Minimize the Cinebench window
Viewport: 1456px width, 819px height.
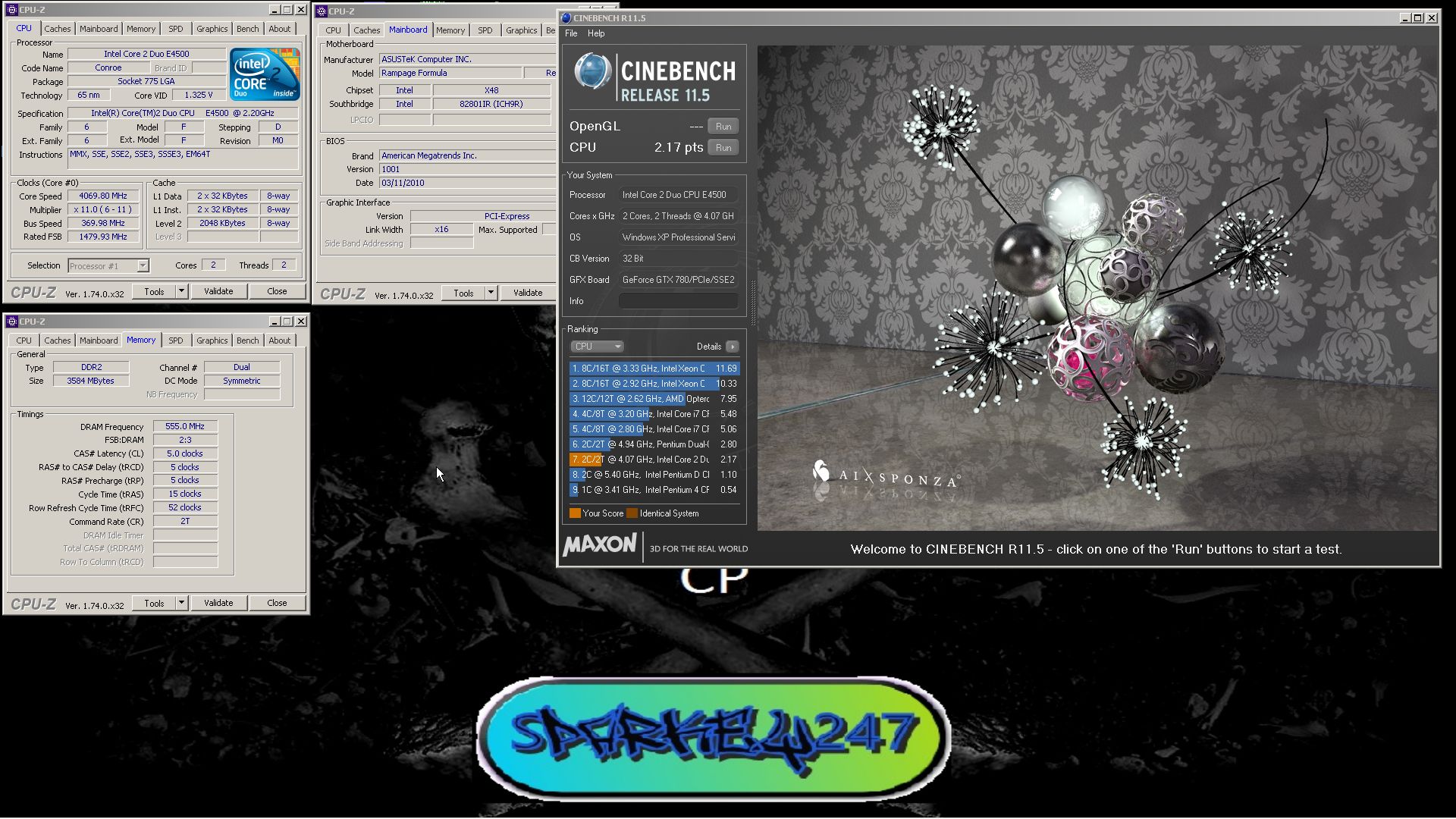click(x=1404, y=18)
